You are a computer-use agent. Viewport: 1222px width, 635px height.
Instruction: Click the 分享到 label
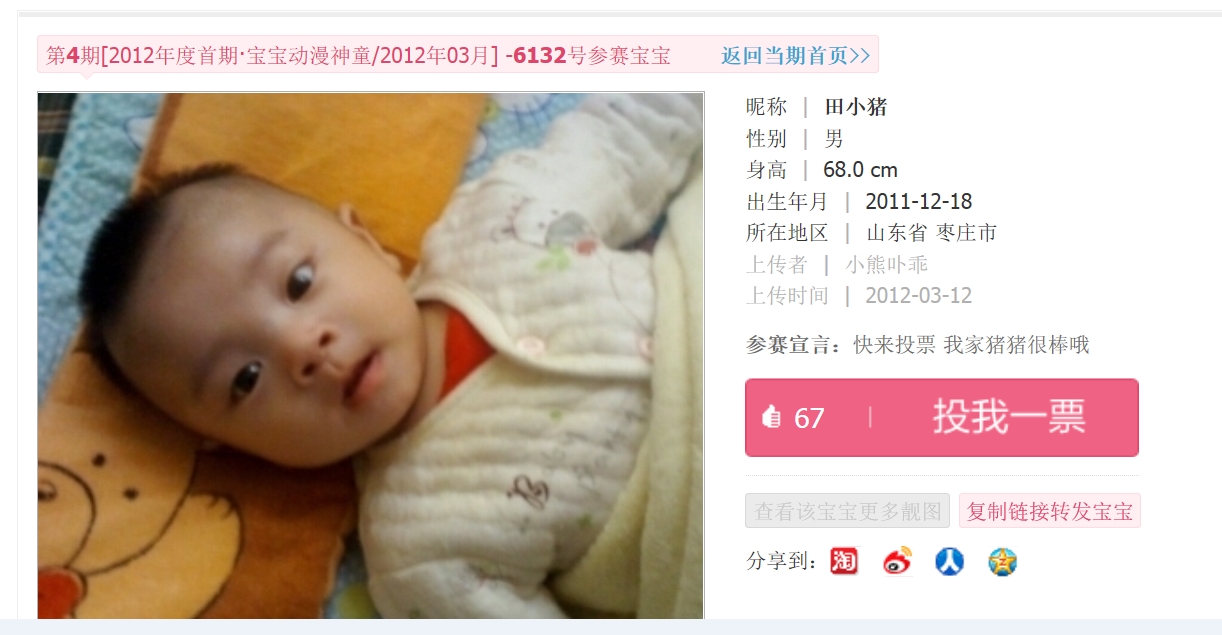783,562
